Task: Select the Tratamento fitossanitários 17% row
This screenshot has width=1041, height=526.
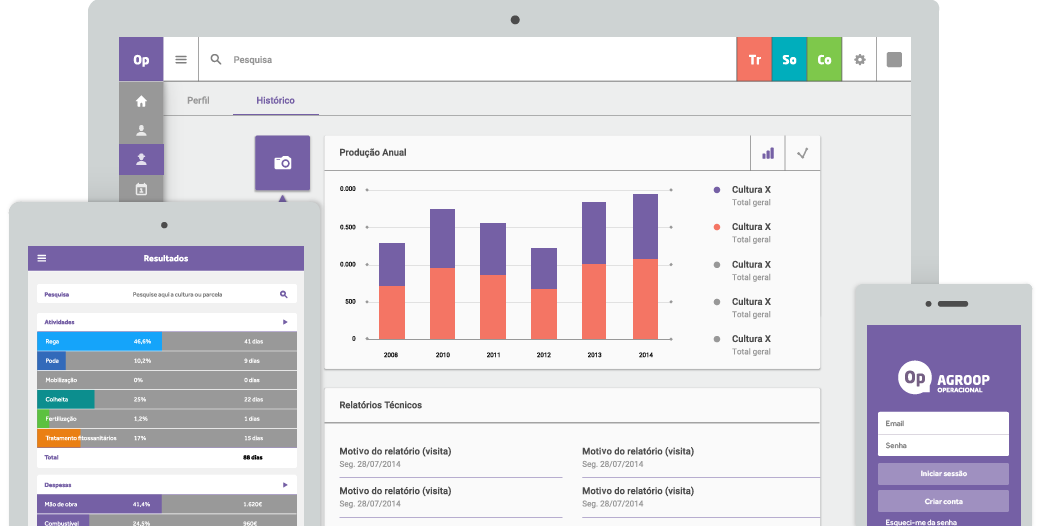Action: [167, 438]
